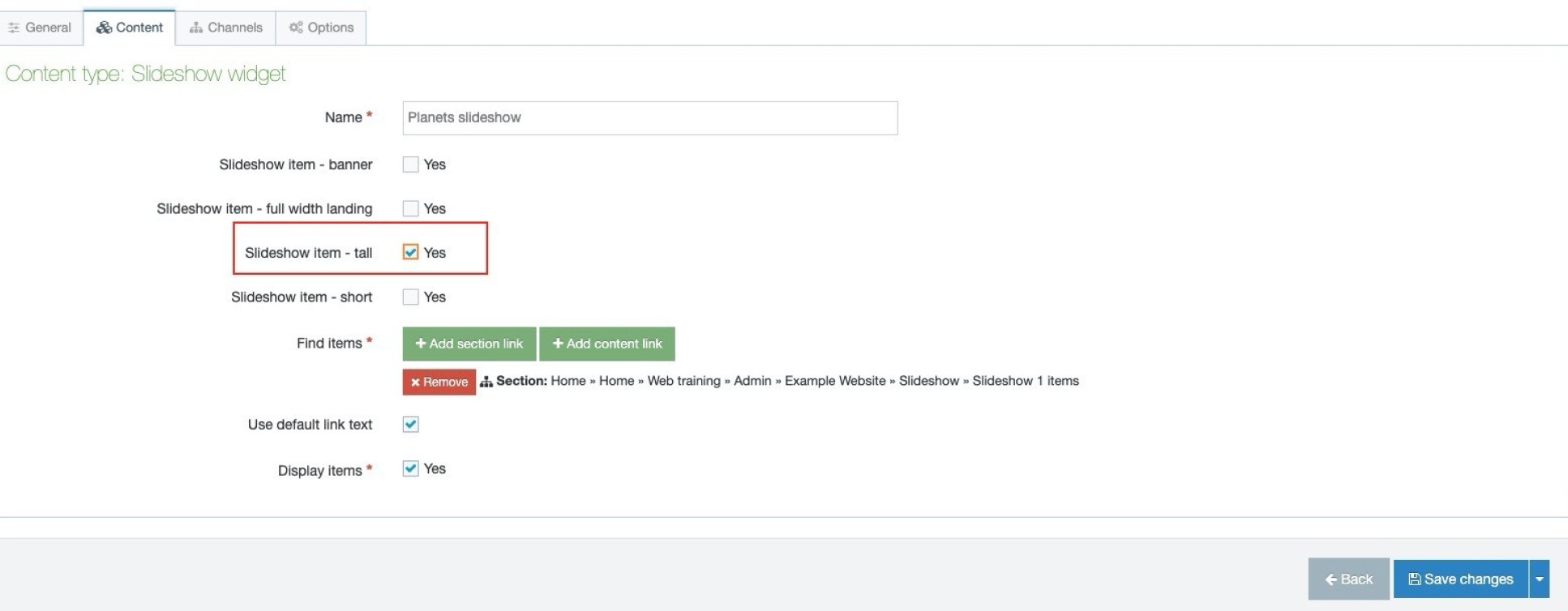Click the floppy disk save icon
The height and width of the screenshot is (611, 1568).
click(1414, 579)
